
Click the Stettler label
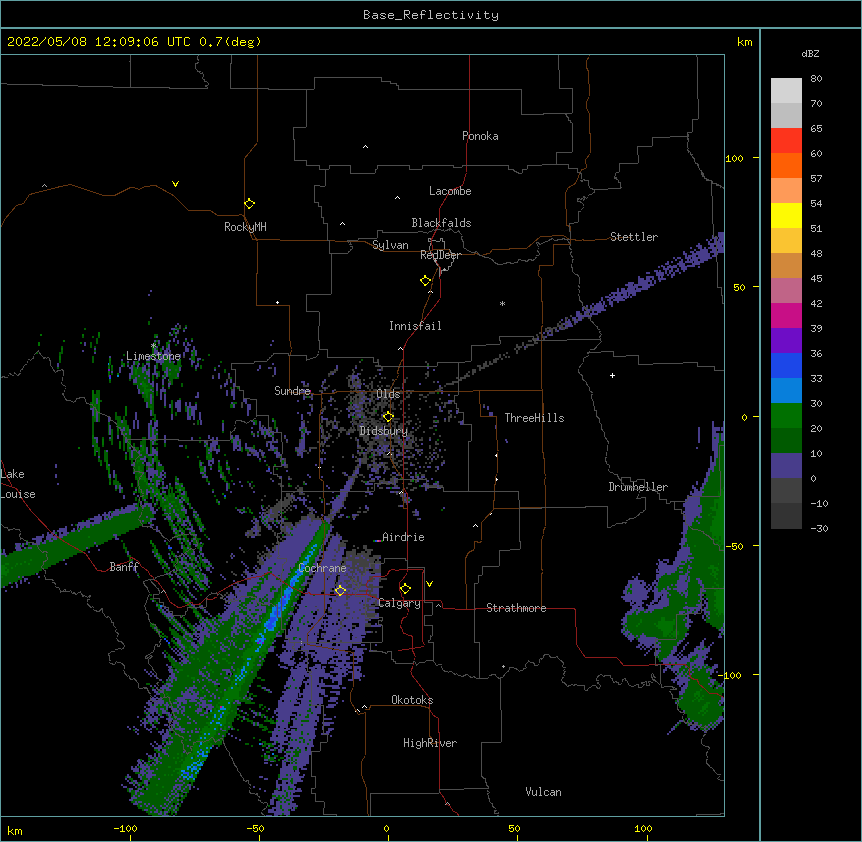point(634,237)
